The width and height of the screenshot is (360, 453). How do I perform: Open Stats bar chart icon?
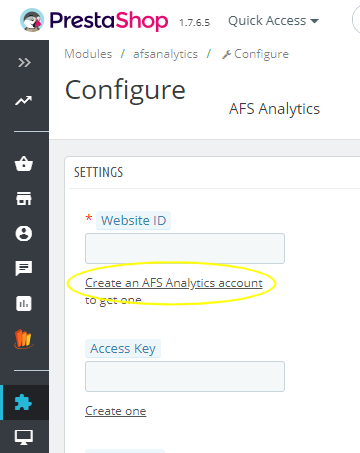tap(24, 303)
